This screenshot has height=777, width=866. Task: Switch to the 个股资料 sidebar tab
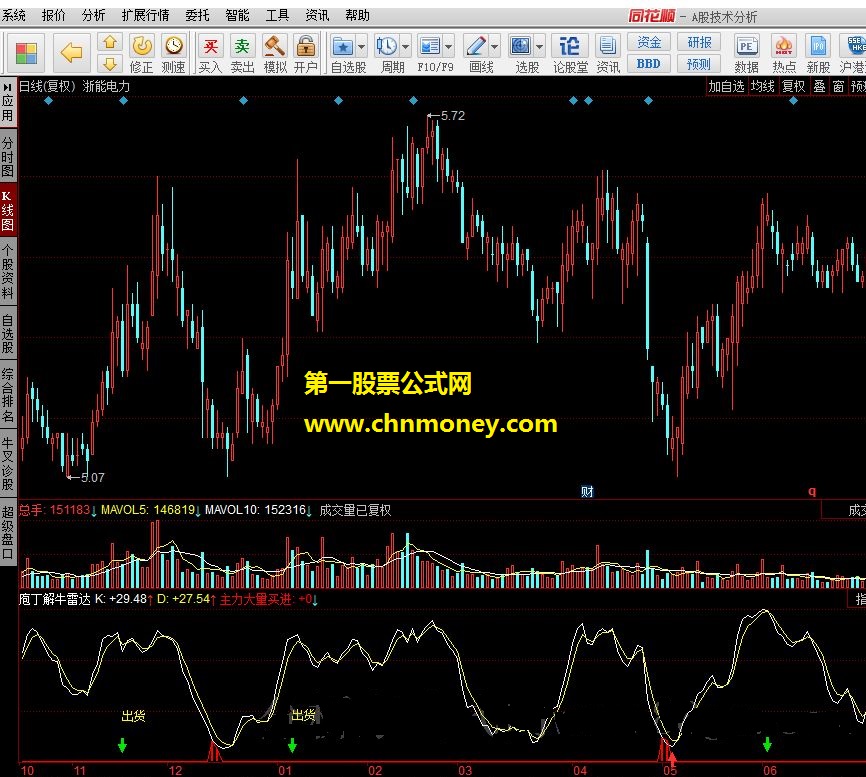coord(8,271)
